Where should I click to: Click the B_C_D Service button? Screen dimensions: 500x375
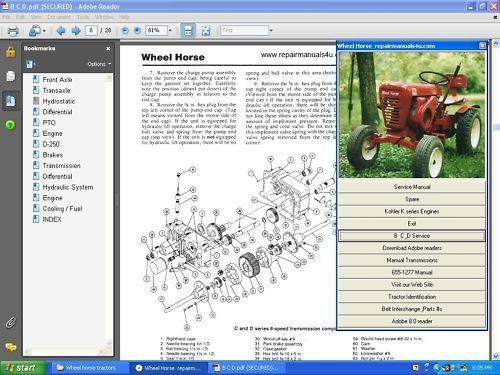click(x=412, y=236)
